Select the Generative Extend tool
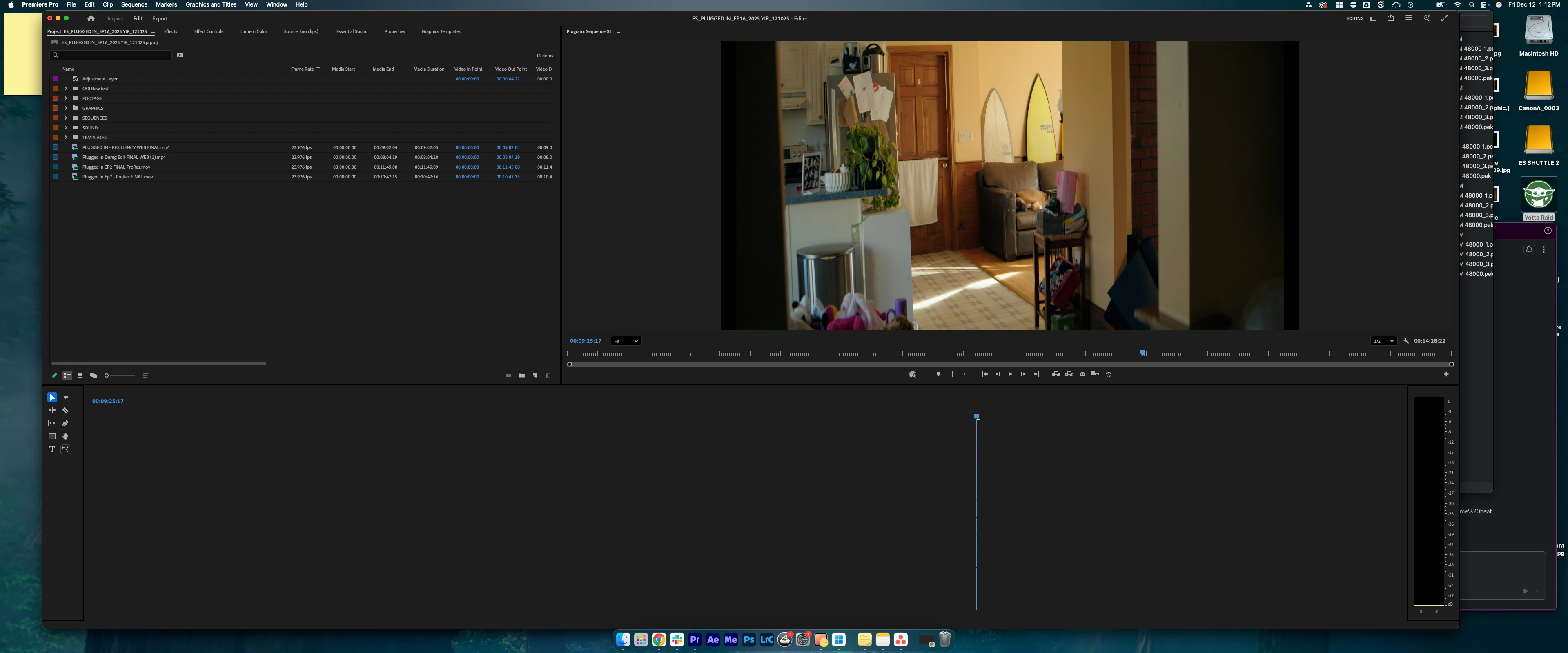This screenshot has width=1568, height=653. click(65, 450)
